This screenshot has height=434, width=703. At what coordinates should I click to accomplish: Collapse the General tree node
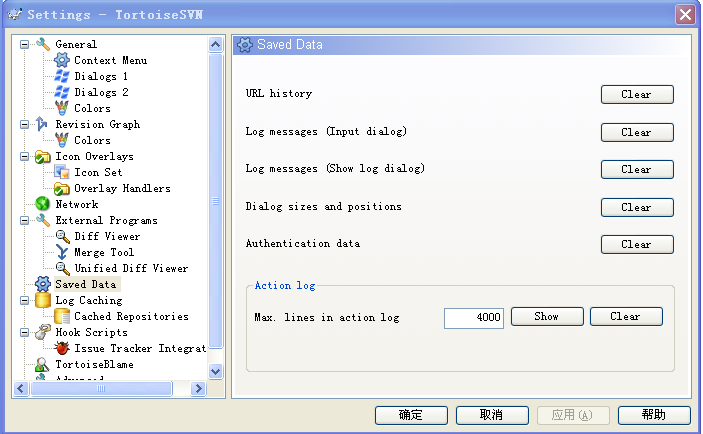24,44
